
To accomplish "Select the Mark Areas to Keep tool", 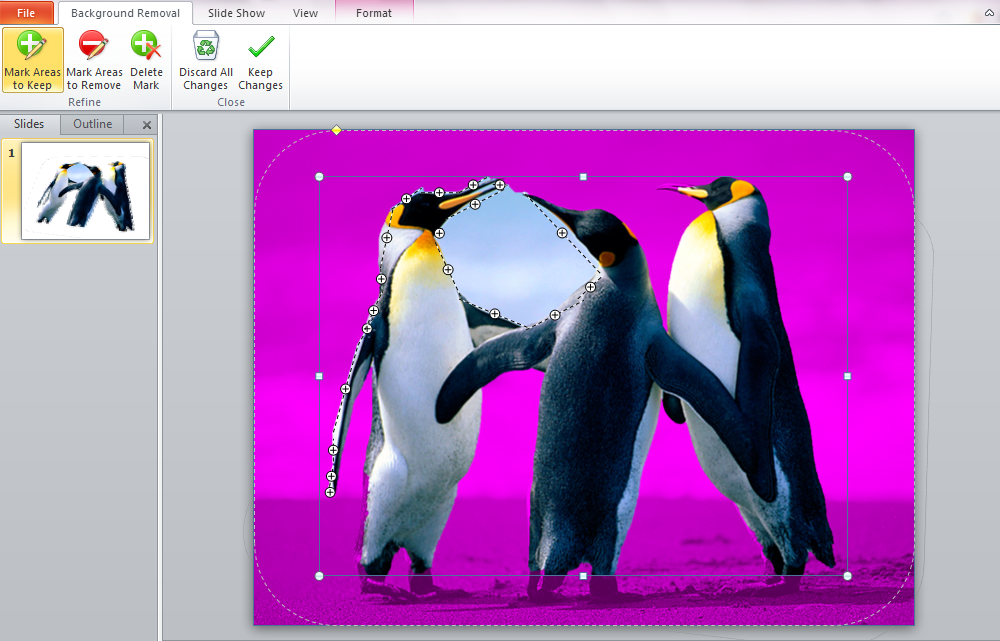I will point(32,60).
